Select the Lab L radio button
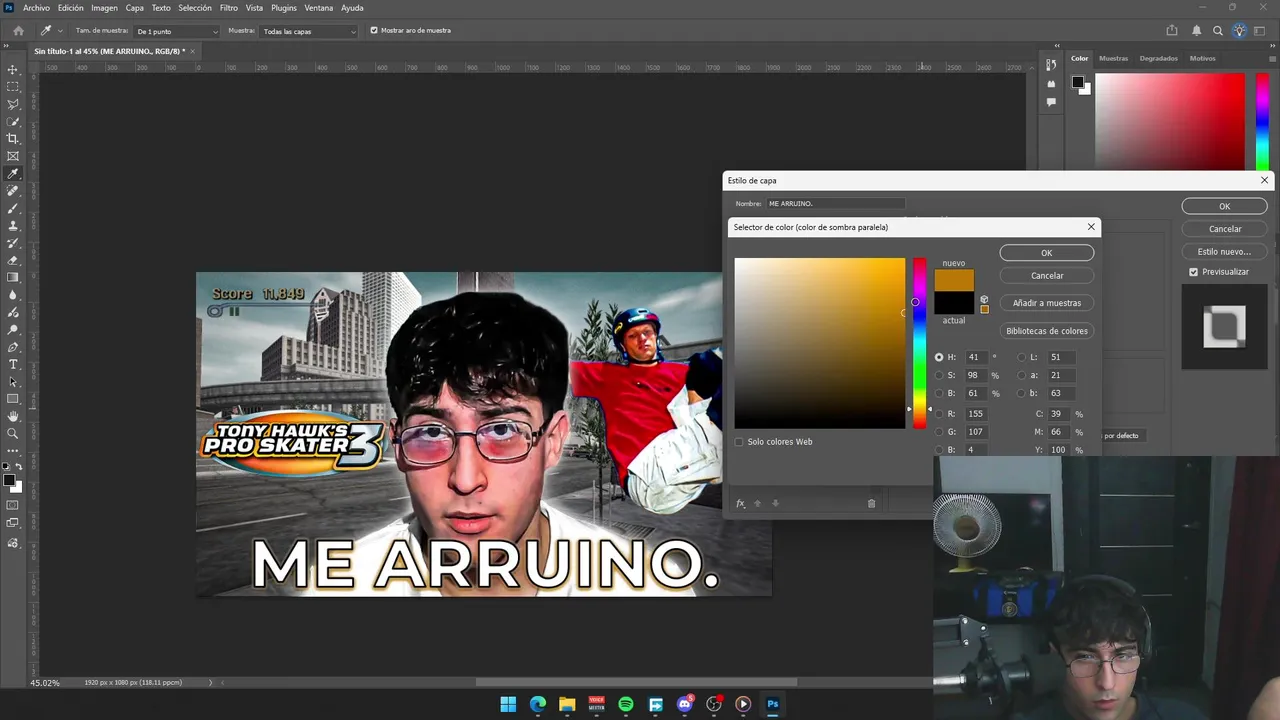 1021,357
